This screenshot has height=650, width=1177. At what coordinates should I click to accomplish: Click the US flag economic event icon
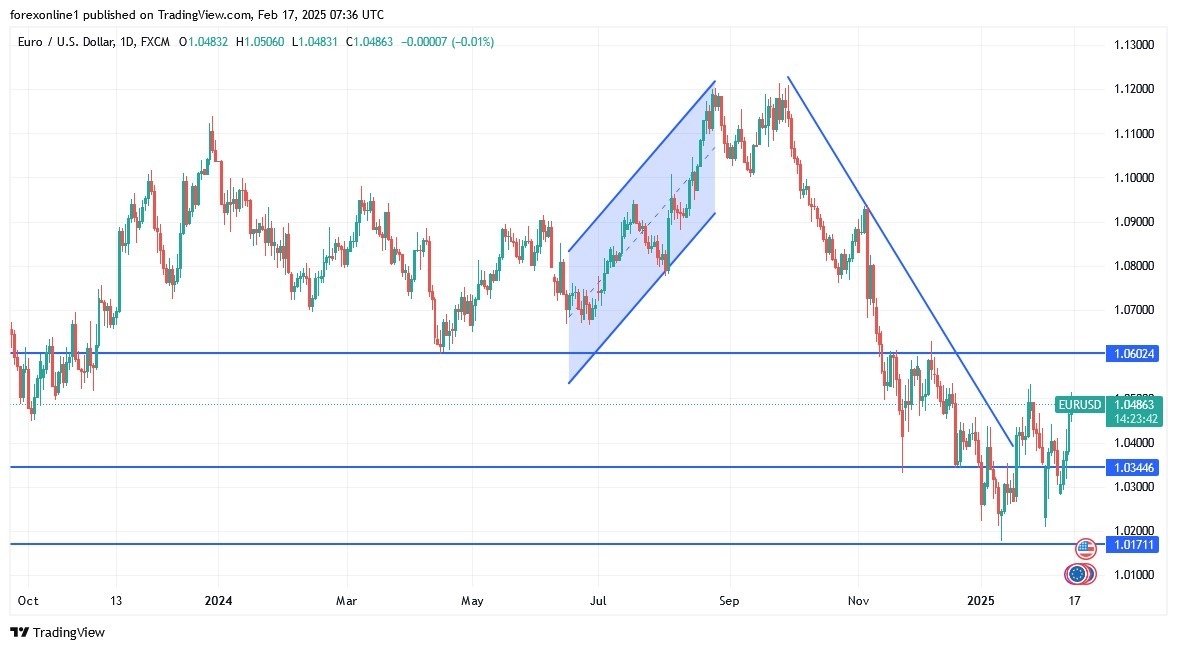(x=1086, y=548)
